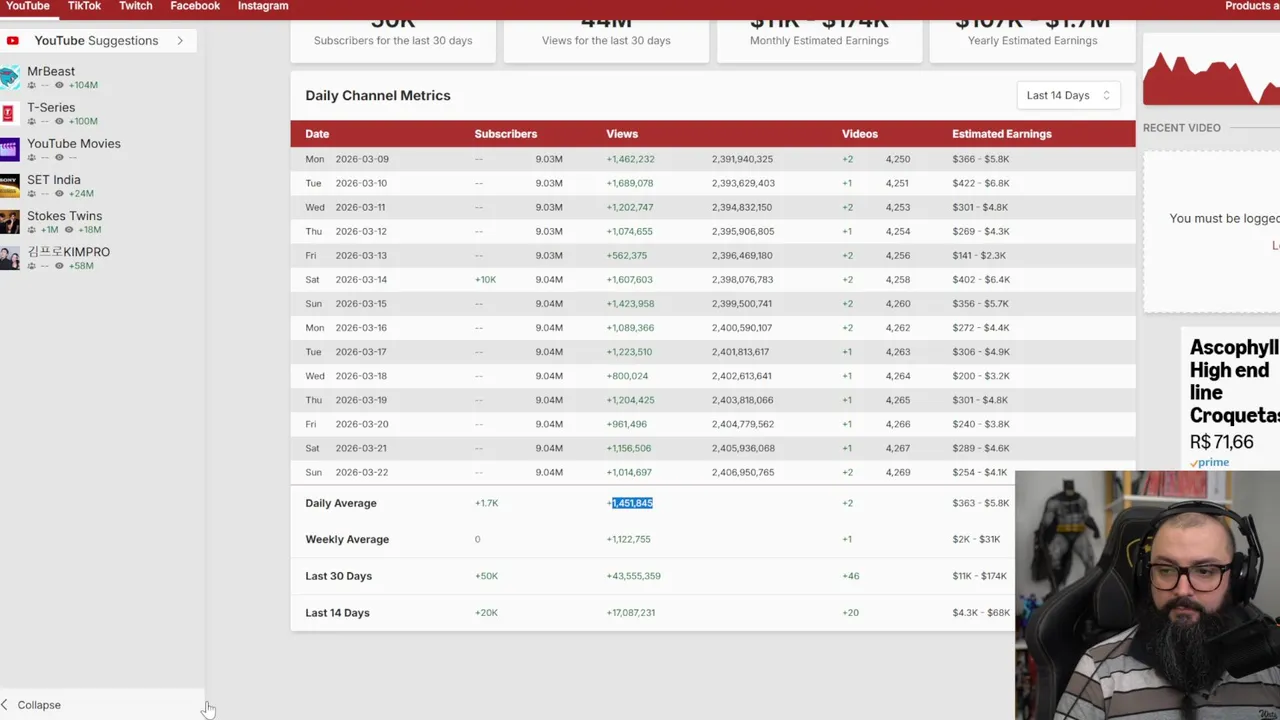Viewport: 1280px width, 720px height.
Task: Click Last 30 Days views +43,555,359
Action: click(x=633, y=576)
